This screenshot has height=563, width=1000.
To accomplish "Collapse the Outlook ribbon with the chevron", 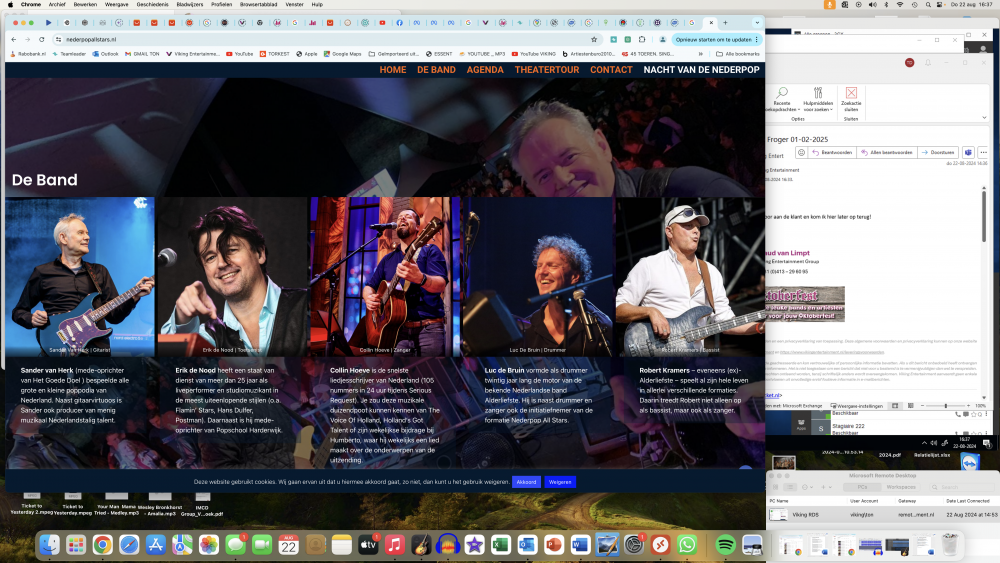I will click(x=984, y=118).
